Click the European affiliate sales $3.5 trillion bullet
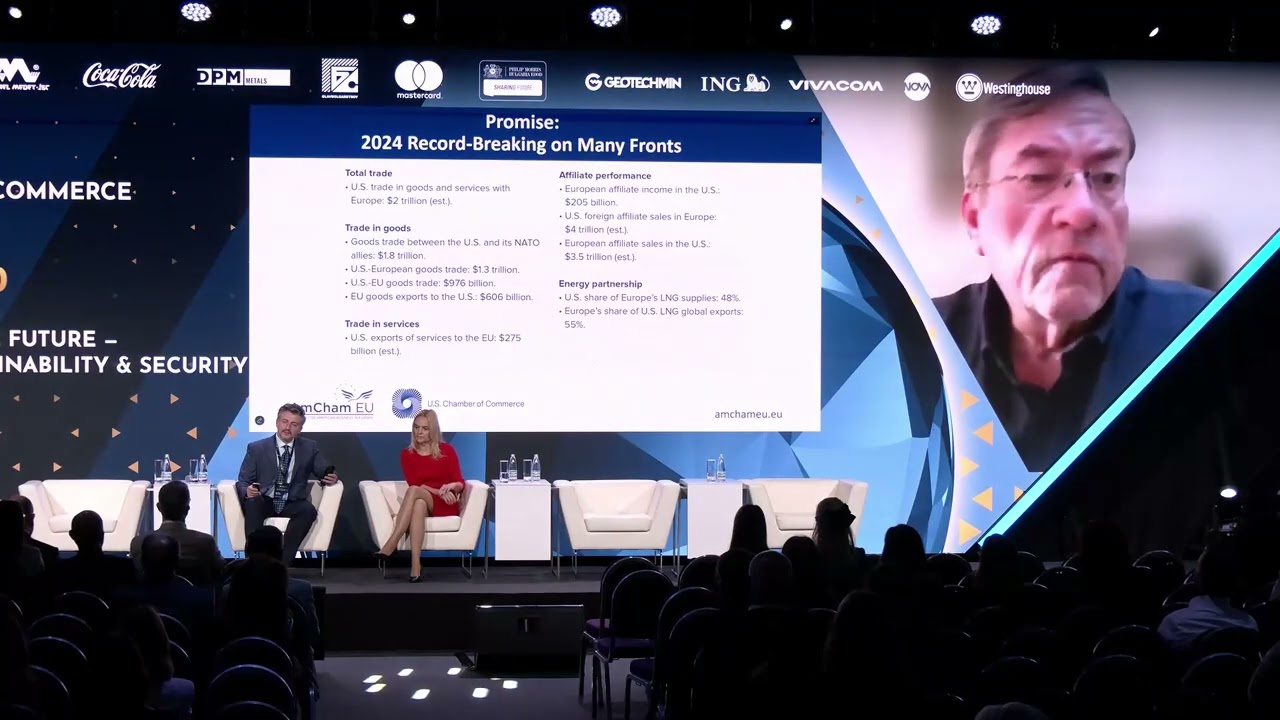This screenshot has height=720, width=1280. pyautogui.click(x=634, y=250)
